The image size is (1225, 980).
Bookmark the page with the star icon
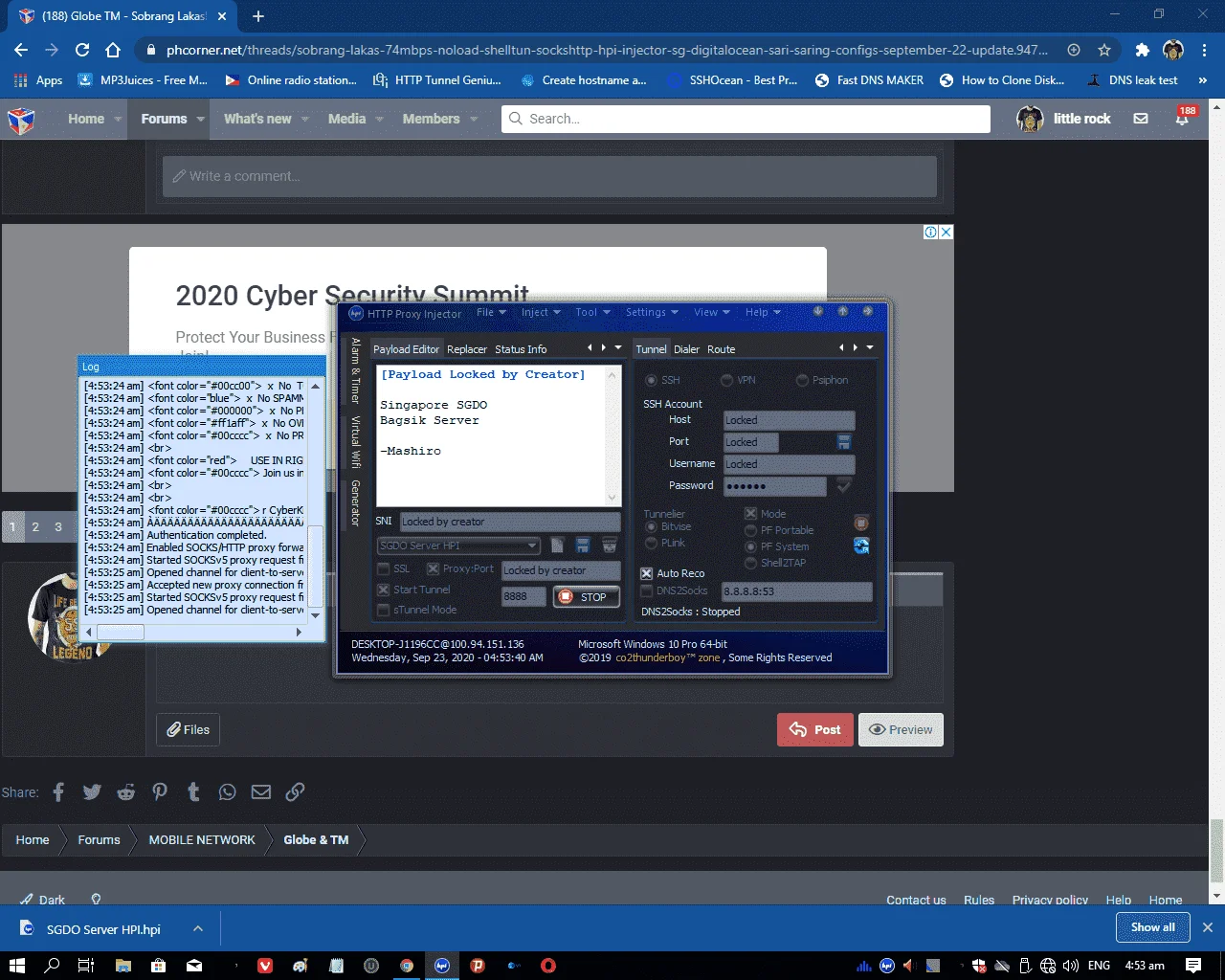(1104, 50)
